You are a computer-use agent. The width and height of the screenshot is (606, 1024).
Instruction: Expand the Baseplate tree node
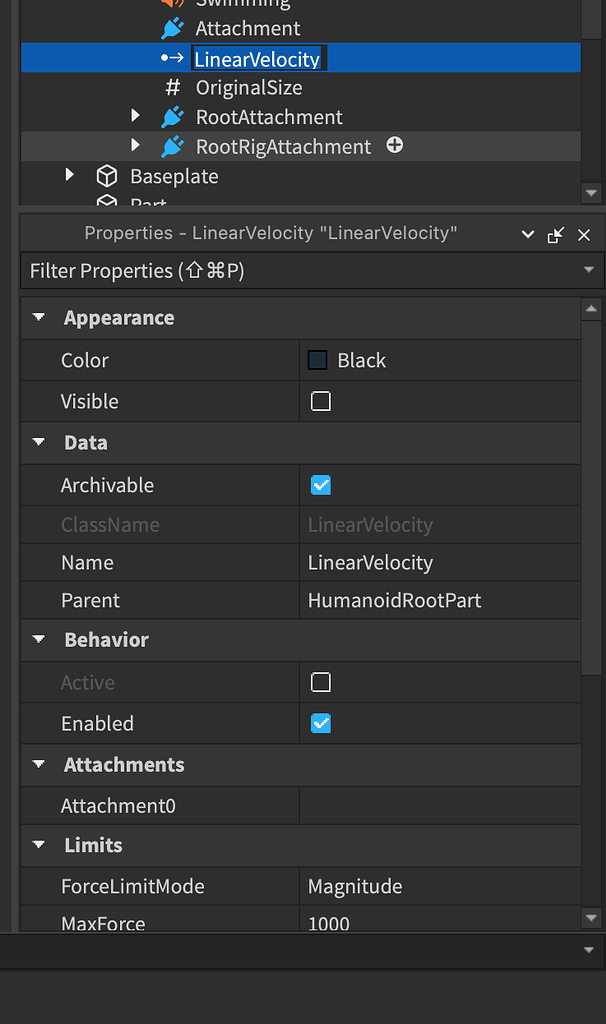point(70,174)
